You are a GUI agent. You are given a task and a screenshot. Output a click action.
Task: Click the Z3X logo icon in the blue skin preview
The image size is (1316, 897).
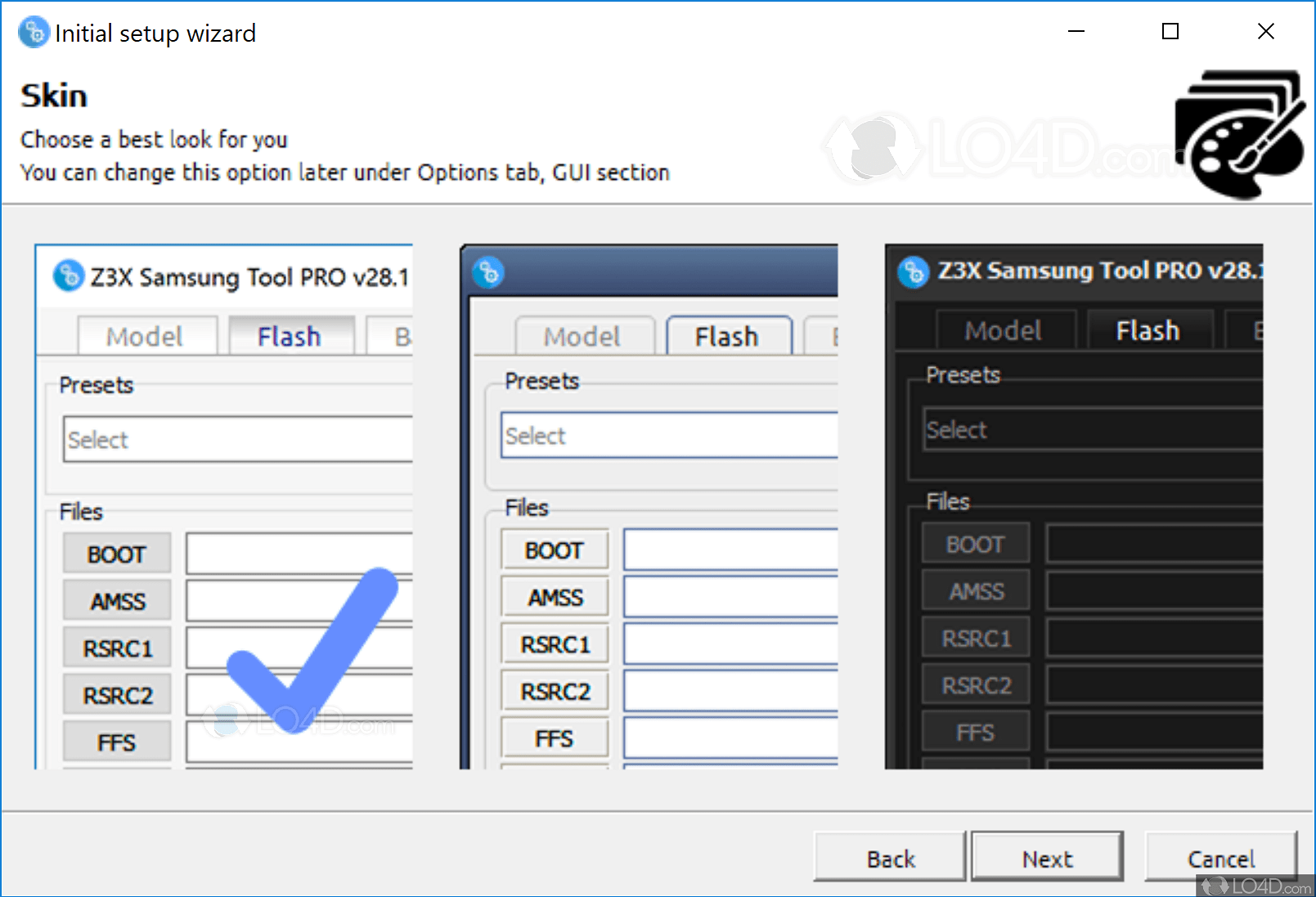(x=488, y=273)
